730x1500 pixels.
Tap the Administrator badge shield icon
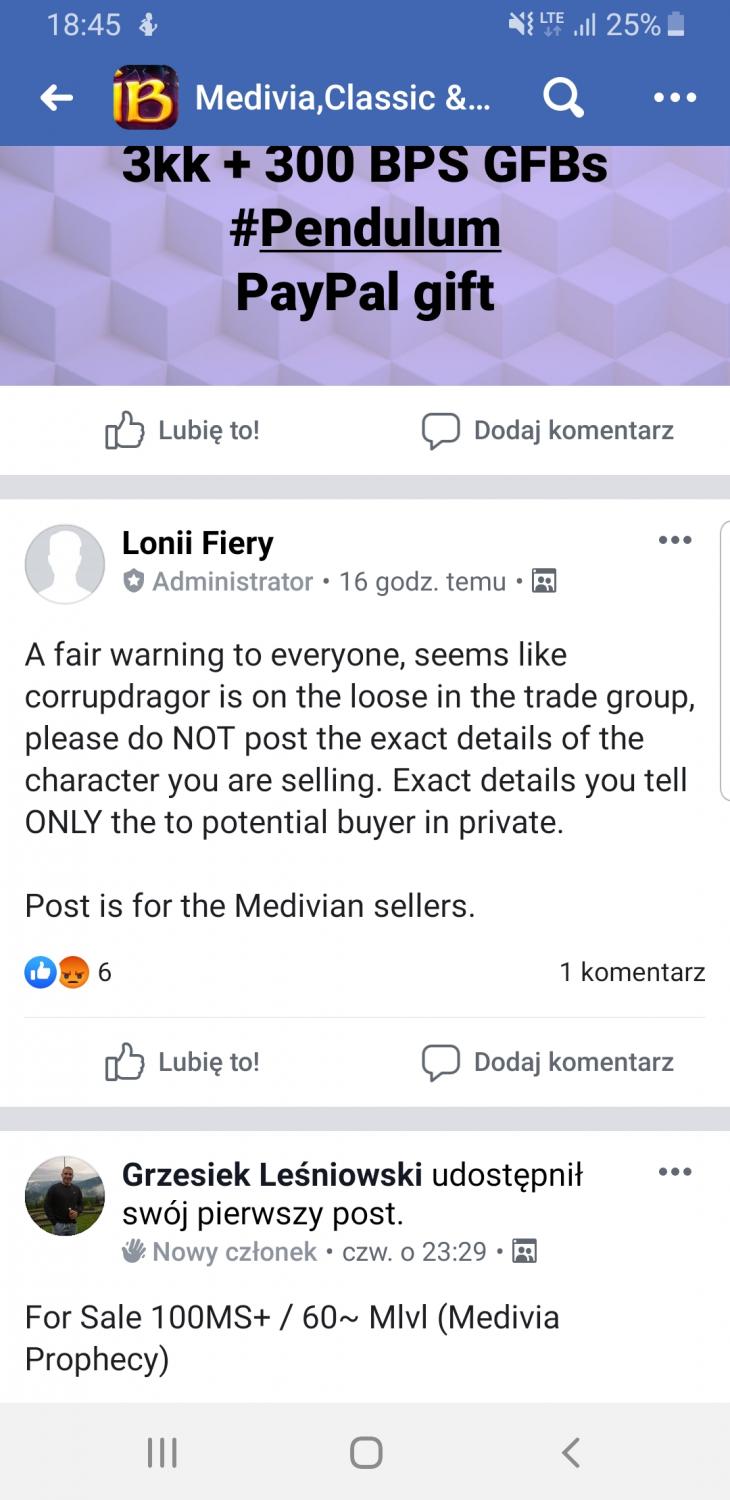[133, 581]
